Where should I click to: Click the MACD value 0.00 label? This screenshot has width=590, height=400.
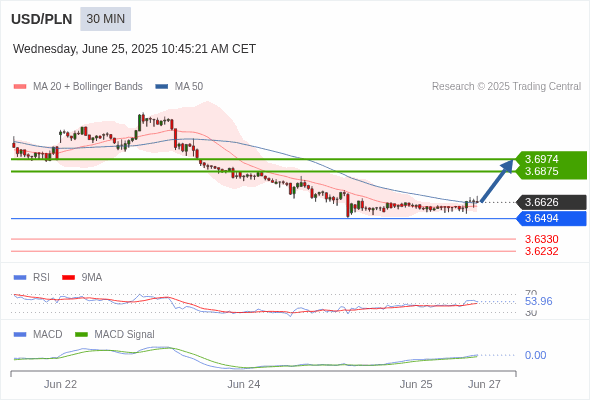(x=535, y=355)
